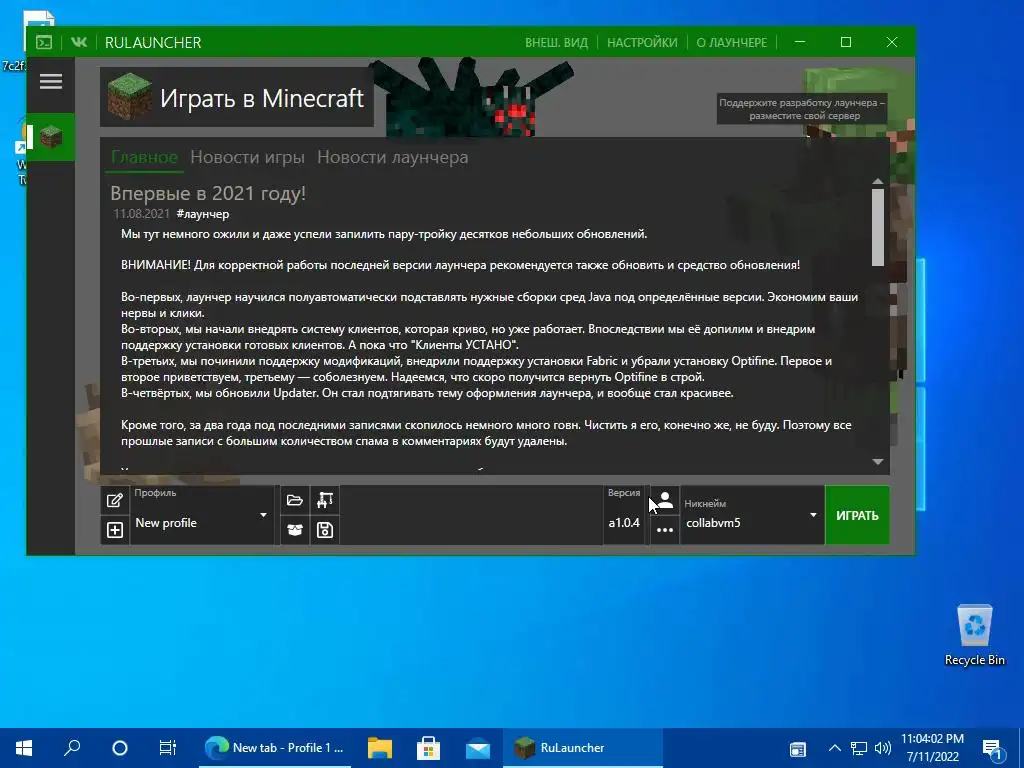1024x768 pixels.
Task: Open volume speaker tray icon
Action: 883,748
